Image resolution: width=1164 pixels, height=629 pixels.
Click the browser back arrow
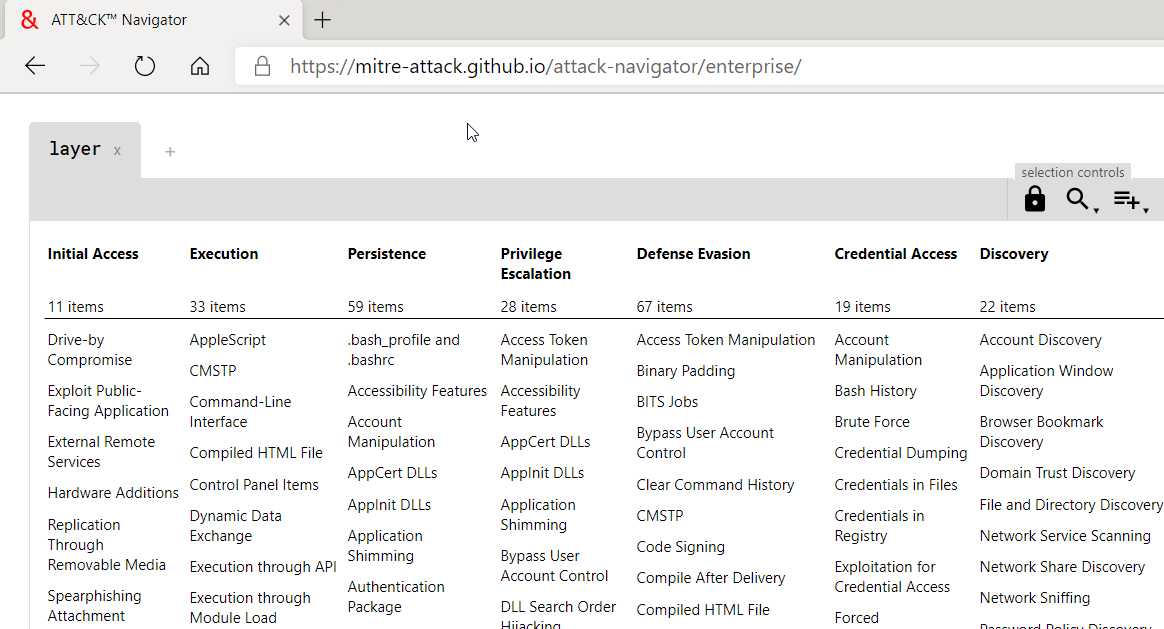[x=34, y=65]
